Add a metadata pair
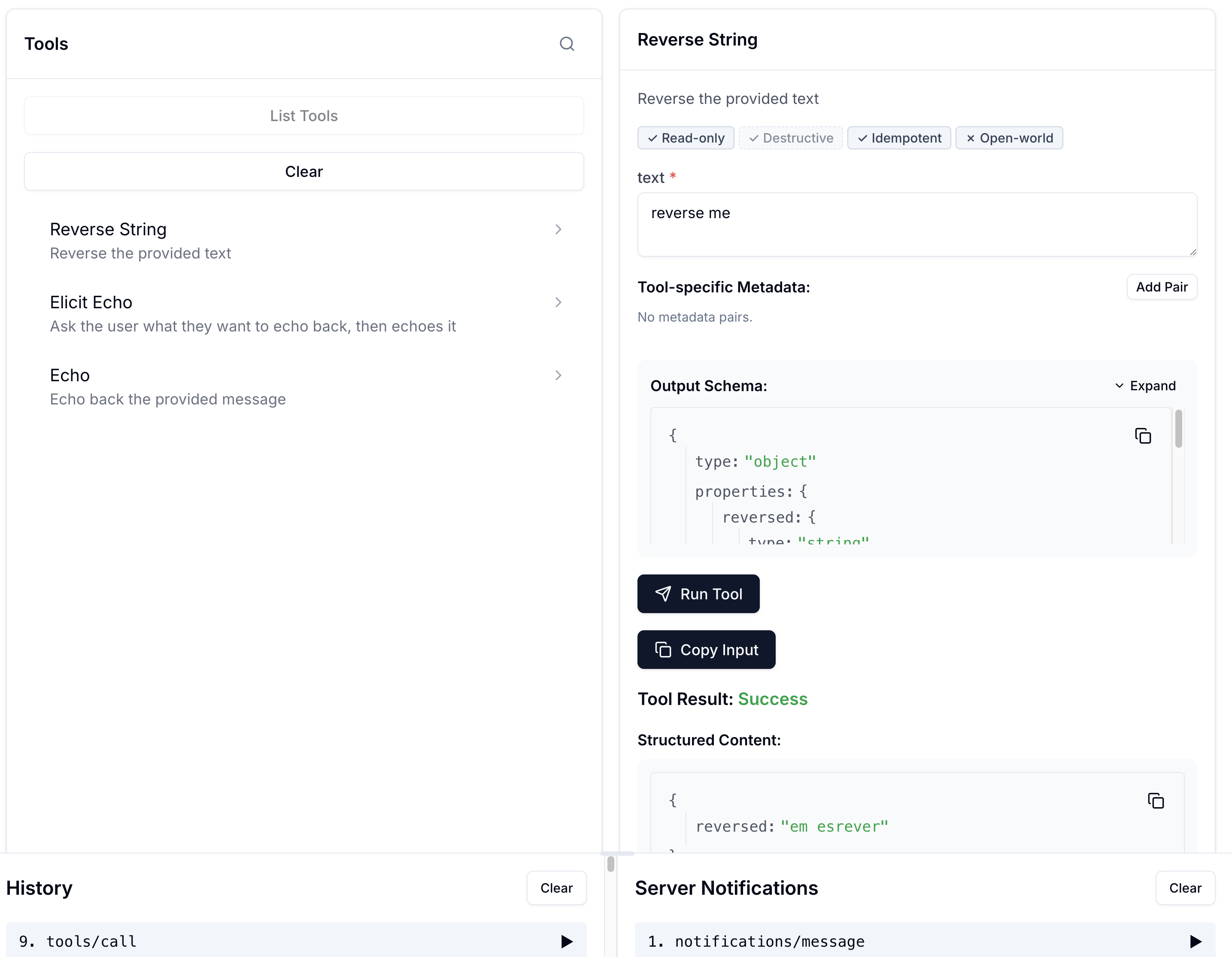 click(1162, 287)
